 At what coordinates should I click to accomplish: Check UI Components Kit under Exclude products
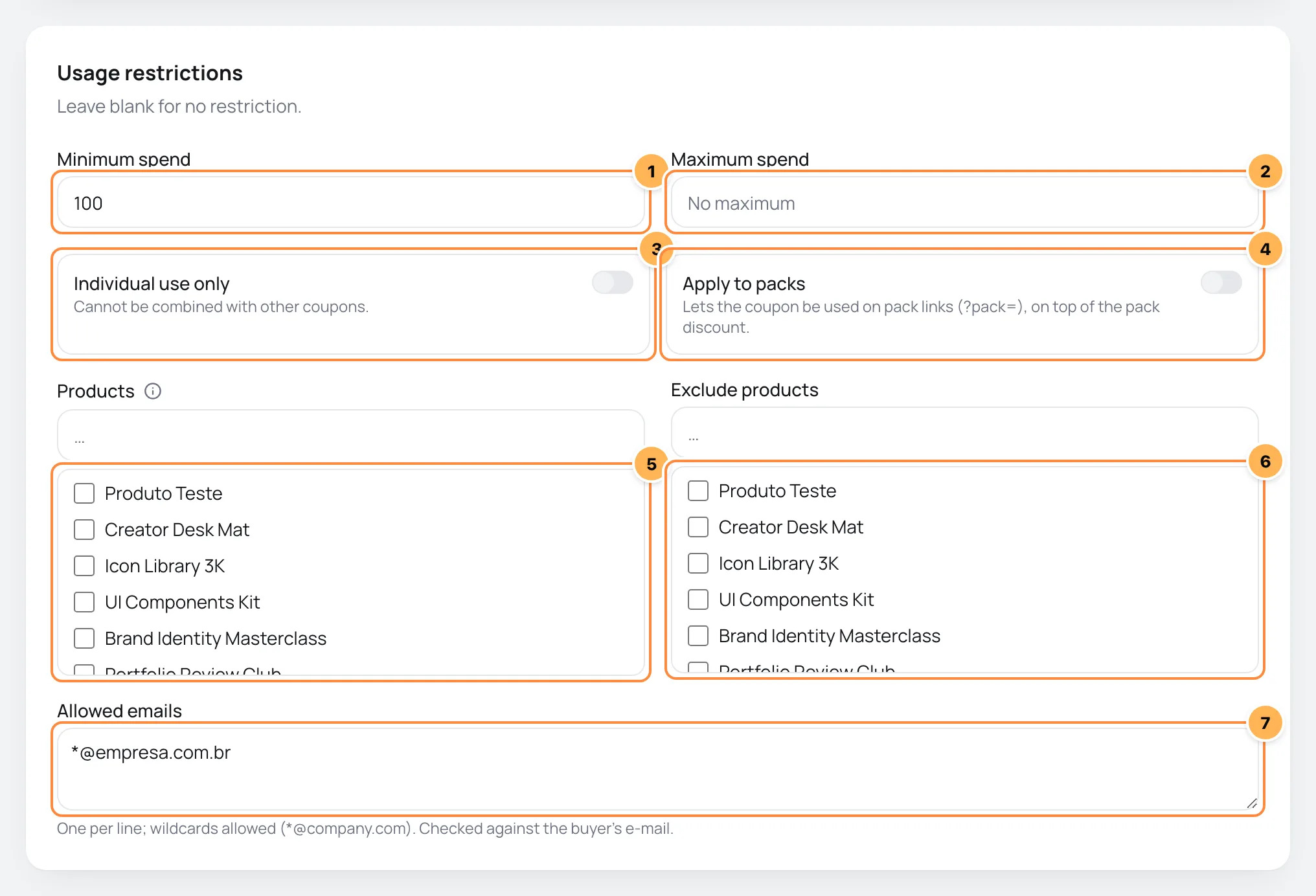(x=698, y=599)
